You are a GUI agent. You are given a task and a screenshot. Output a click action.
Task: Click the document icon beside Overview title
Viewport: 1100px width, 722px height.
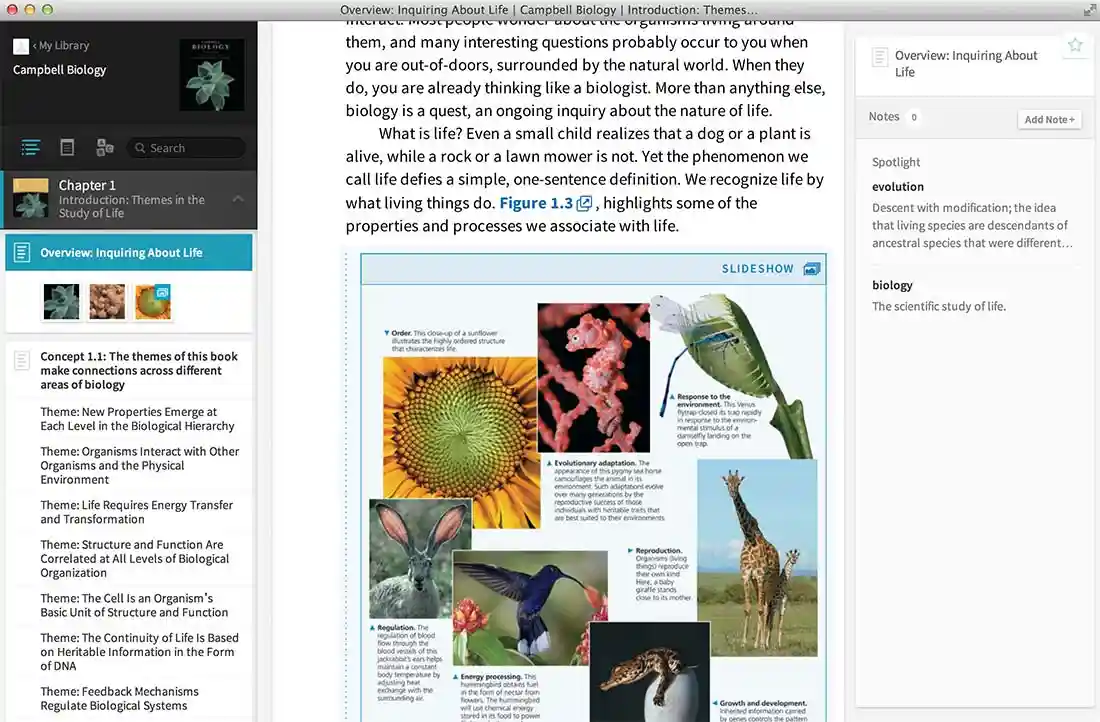pyautogui.click(x=879, y=57)
